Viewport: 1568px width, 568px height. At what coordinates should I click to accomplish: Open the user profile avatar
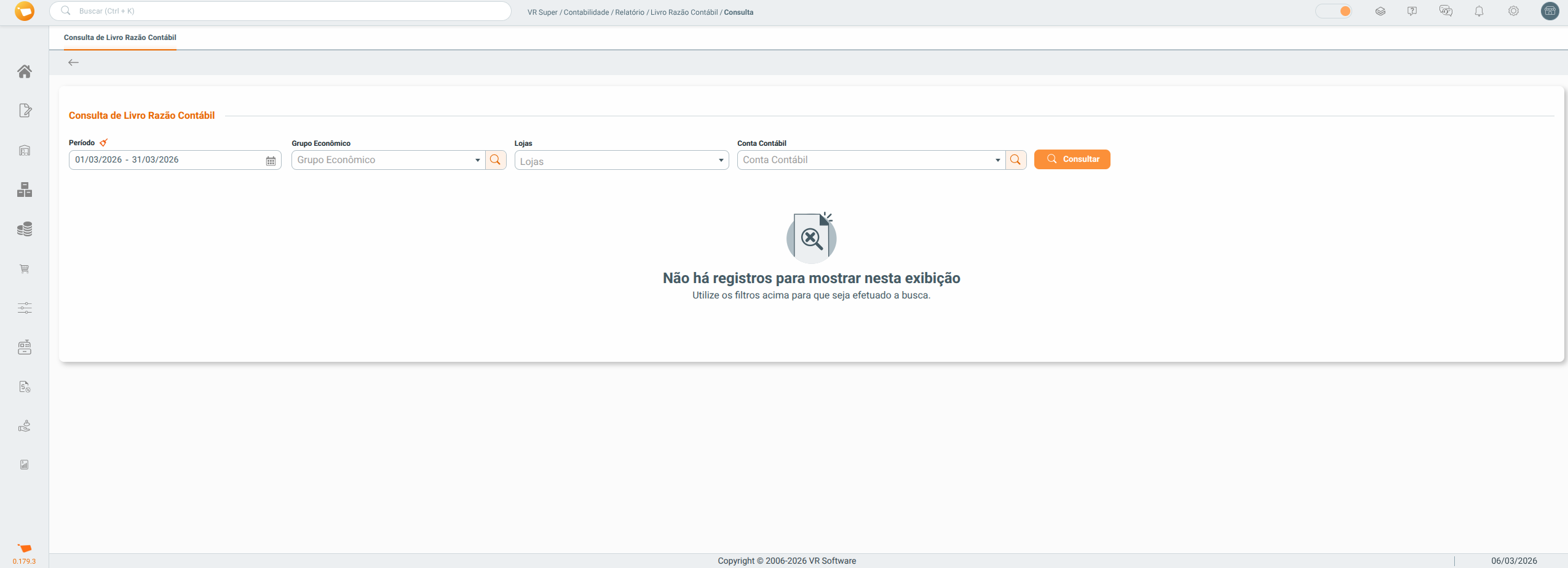coord(1550,11)
